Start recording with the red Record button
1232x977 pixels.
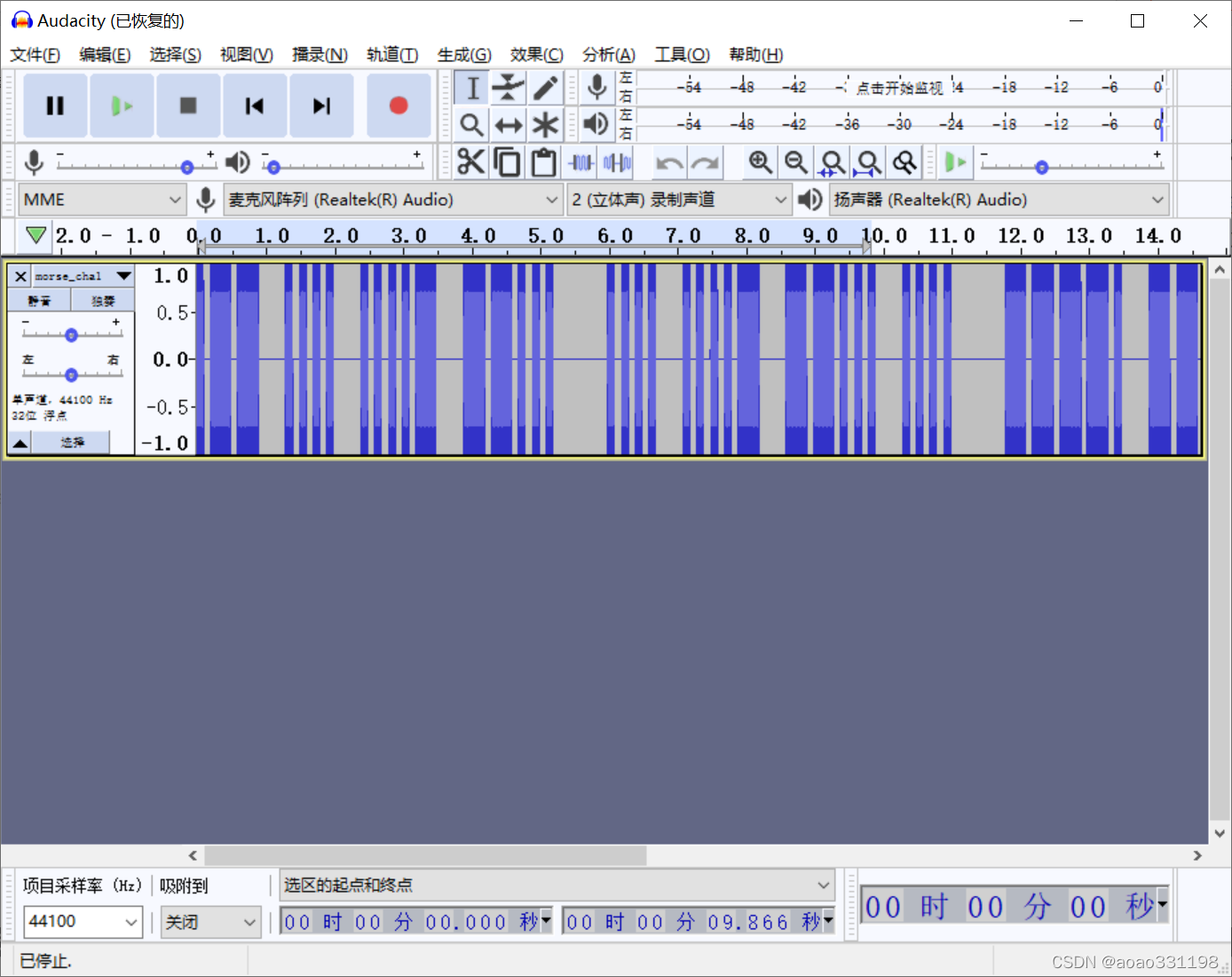pos(399,106)
